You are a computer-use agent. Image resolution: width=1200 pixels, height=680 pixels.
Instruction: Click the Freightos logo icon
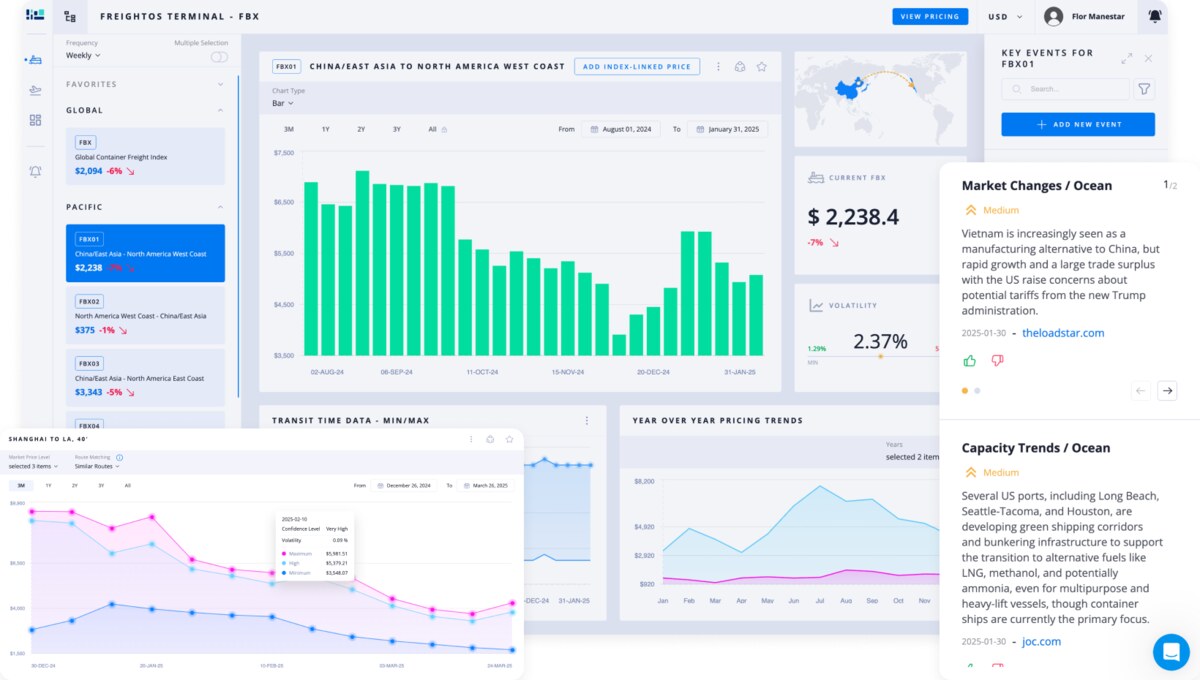pyautogui.click(x=35, y=15)
